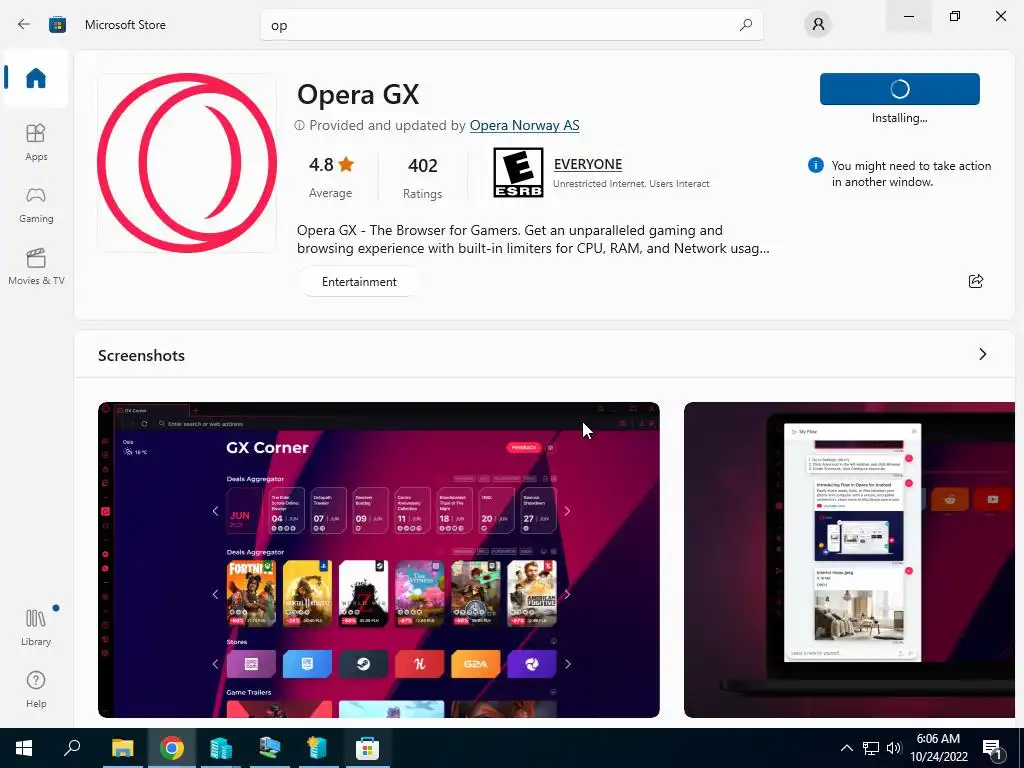
Task: Open the Opera Norway AS publisher link
Action: point(524,125)
